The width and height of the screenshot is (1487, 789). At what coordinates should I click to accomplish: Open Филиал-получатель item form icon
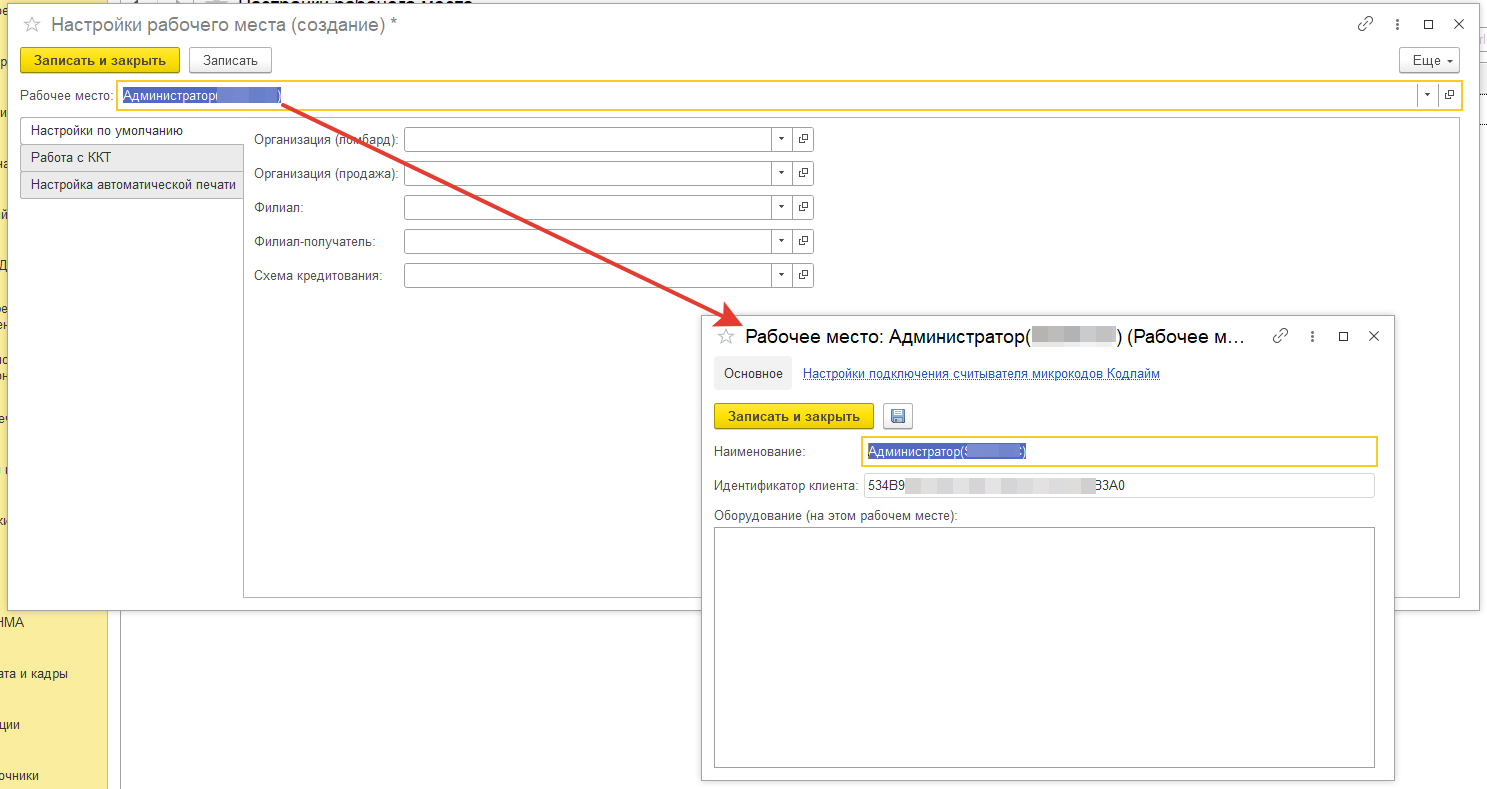(x=802, y=242)
